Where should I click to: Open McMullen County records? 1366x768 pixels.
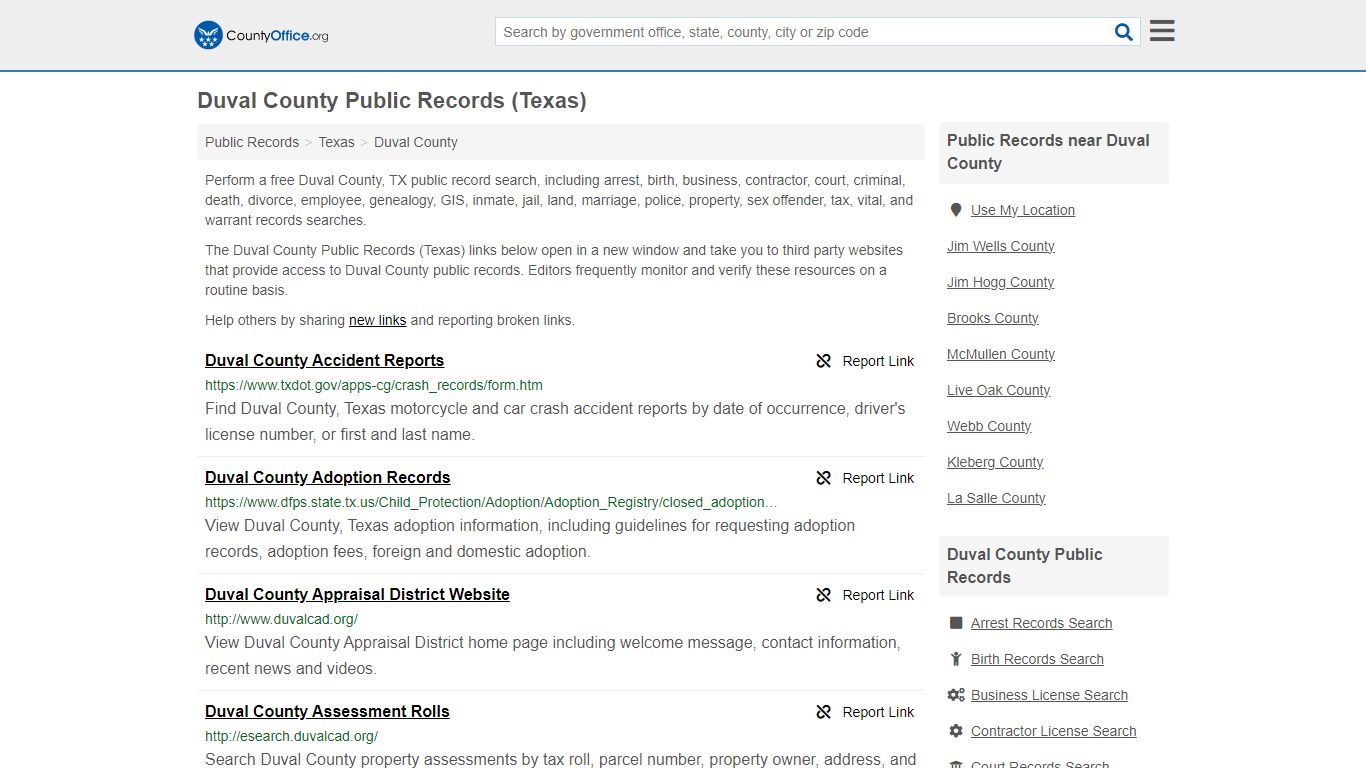(x=1001, y=354)
